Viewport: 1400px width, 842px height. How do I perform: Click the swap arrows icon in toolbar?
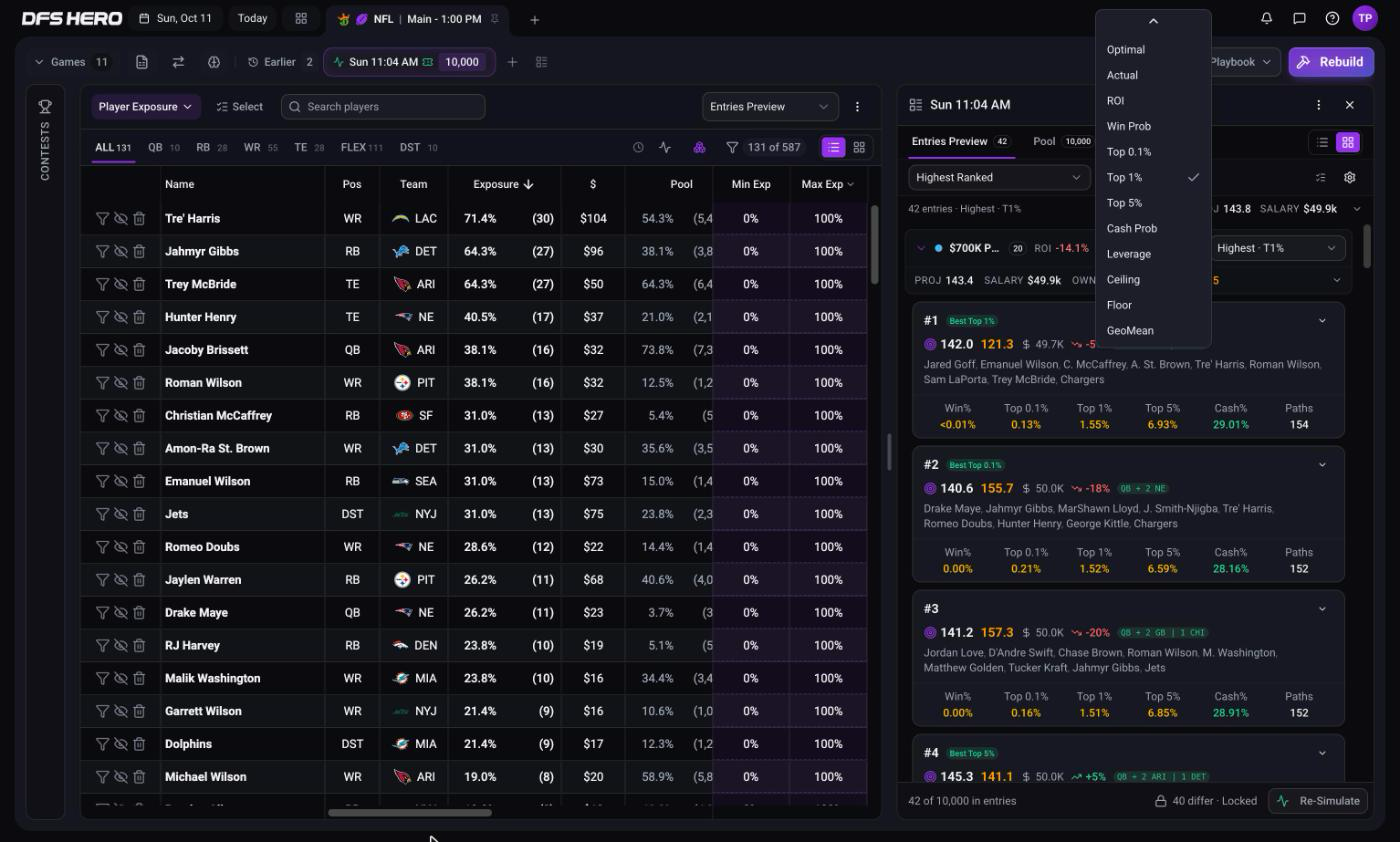(x=178, y=62)
